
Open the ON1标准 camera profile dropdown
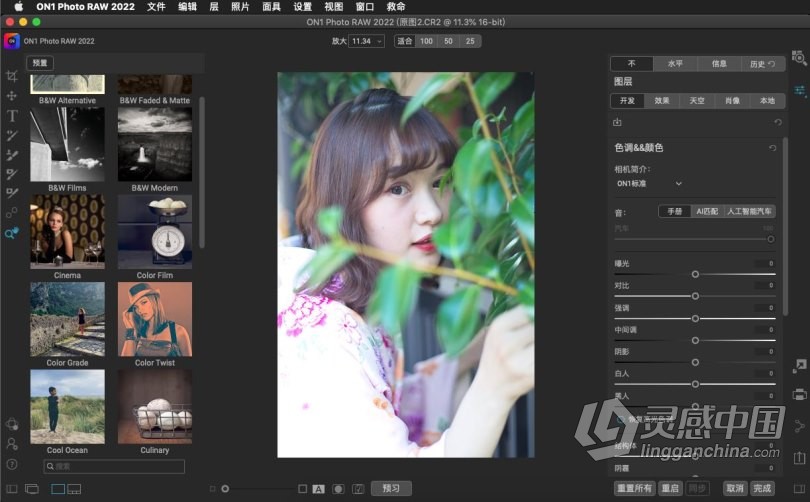point(649,183)
